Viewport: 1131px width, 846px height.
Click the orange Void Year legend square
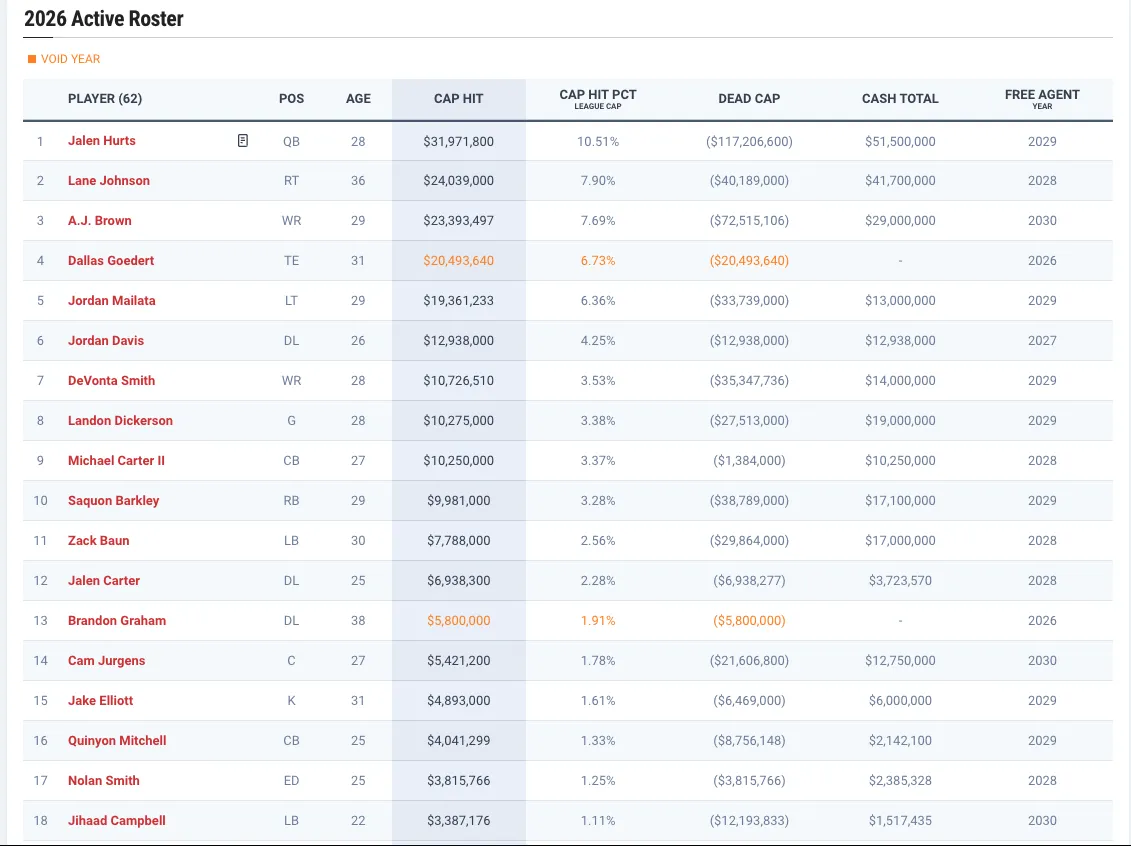coord(32,60)
